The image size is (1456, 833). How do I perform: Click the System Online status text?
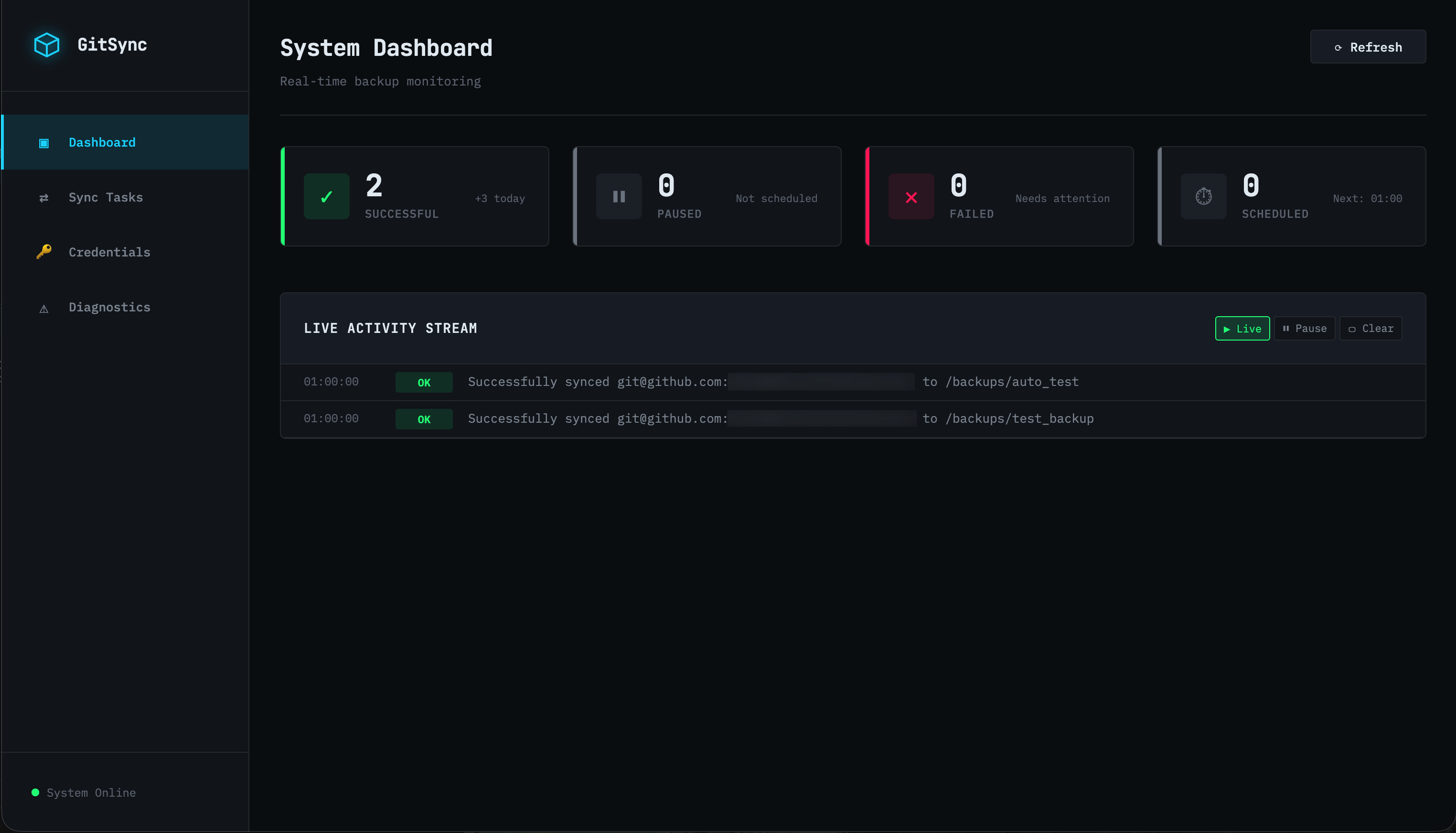[x=91, y=792]
